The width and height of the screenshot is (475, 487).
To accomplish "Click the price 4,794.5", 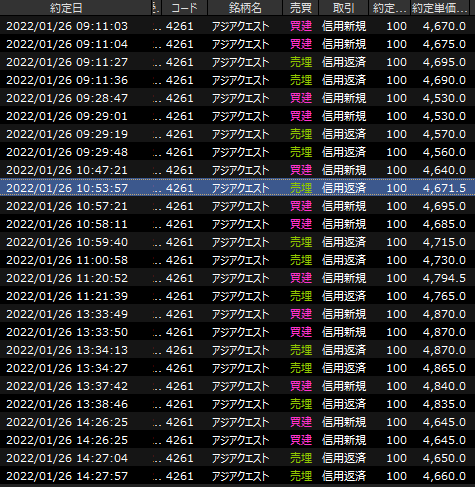I will [444, 278].
